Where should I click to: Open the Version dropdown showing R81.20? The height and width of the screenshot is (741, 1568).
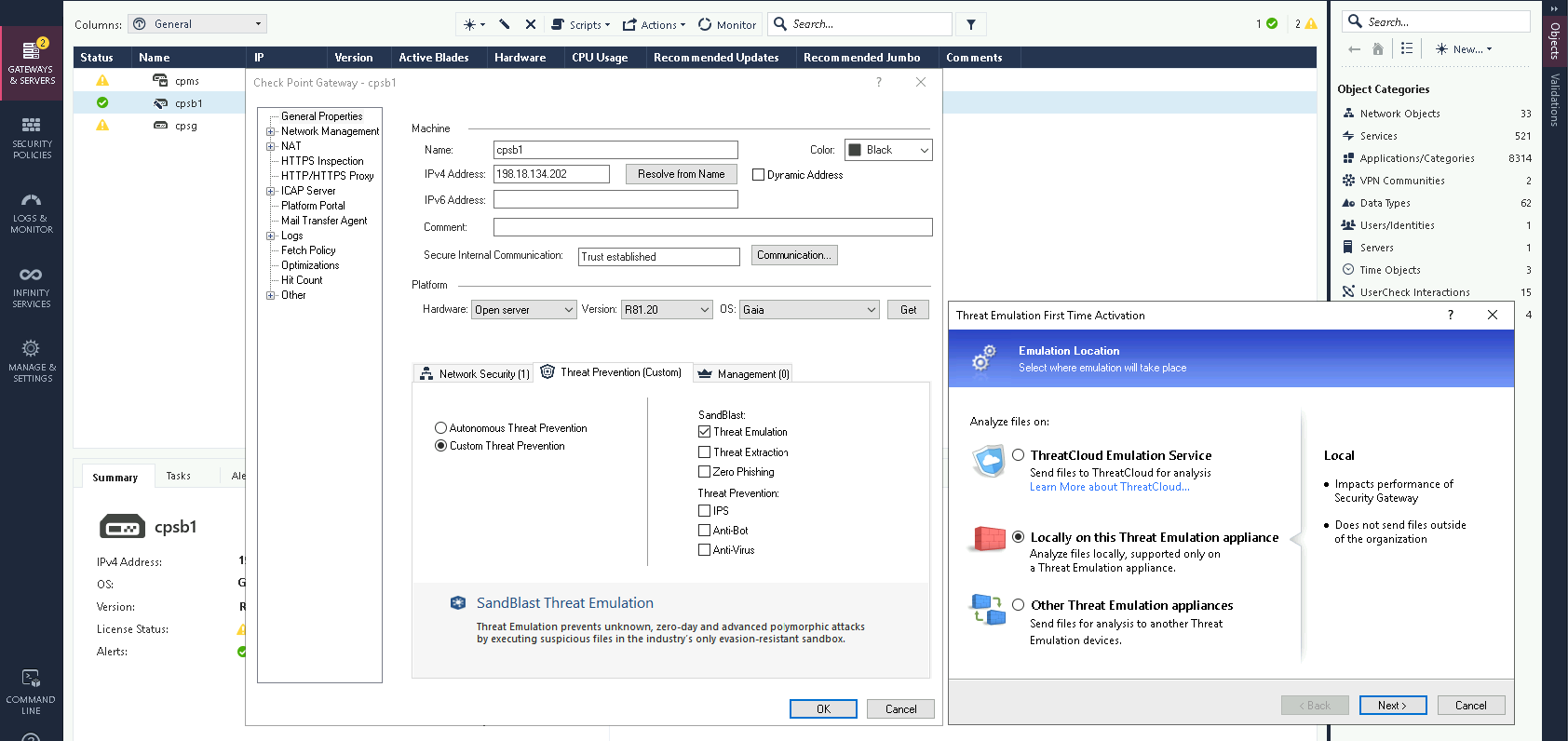[x=667, y=310]
